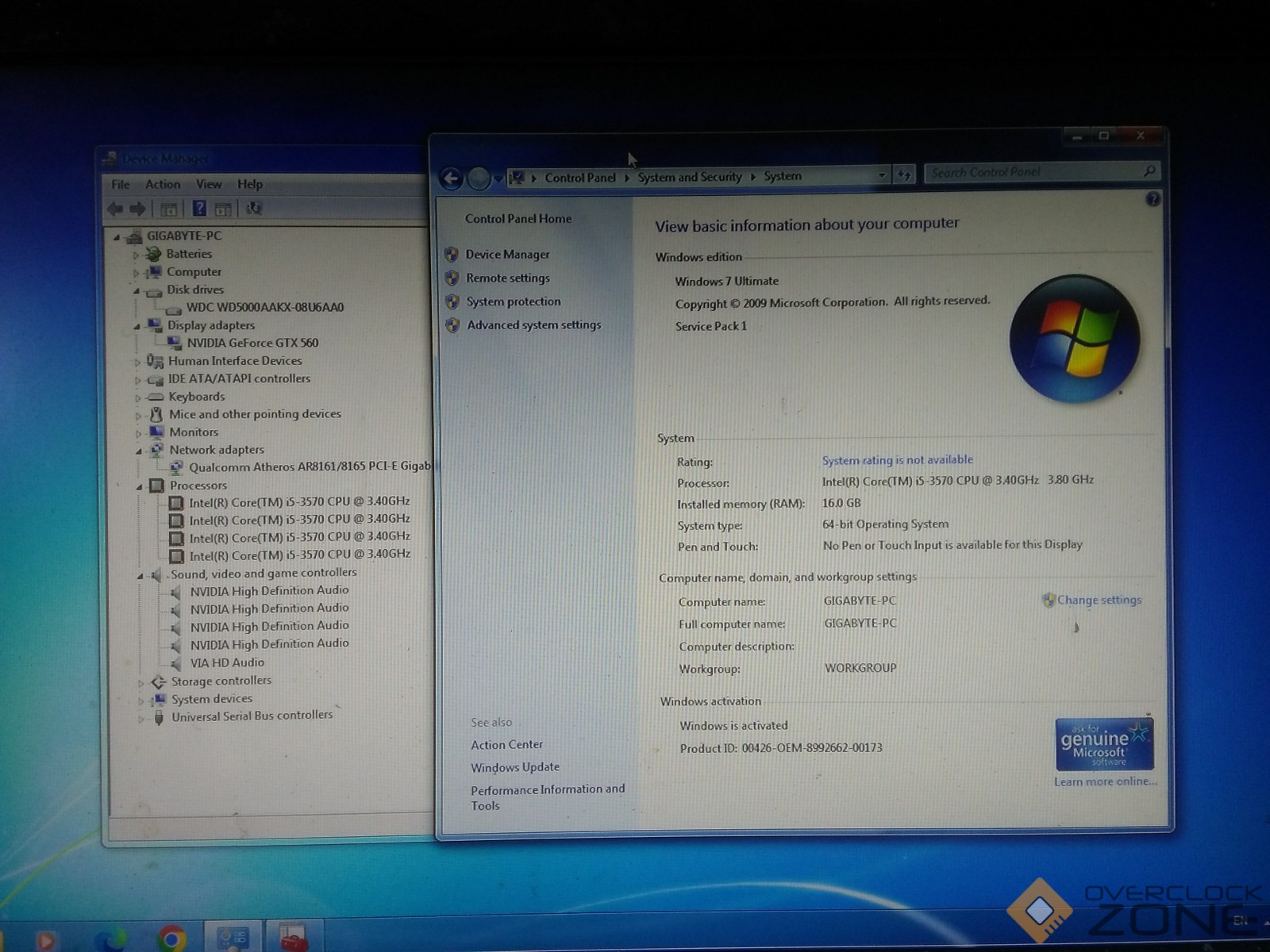This screenshot has height=952, width=1270.
Task: Select the Monitors category icon
Action: (x=156, y=432)
